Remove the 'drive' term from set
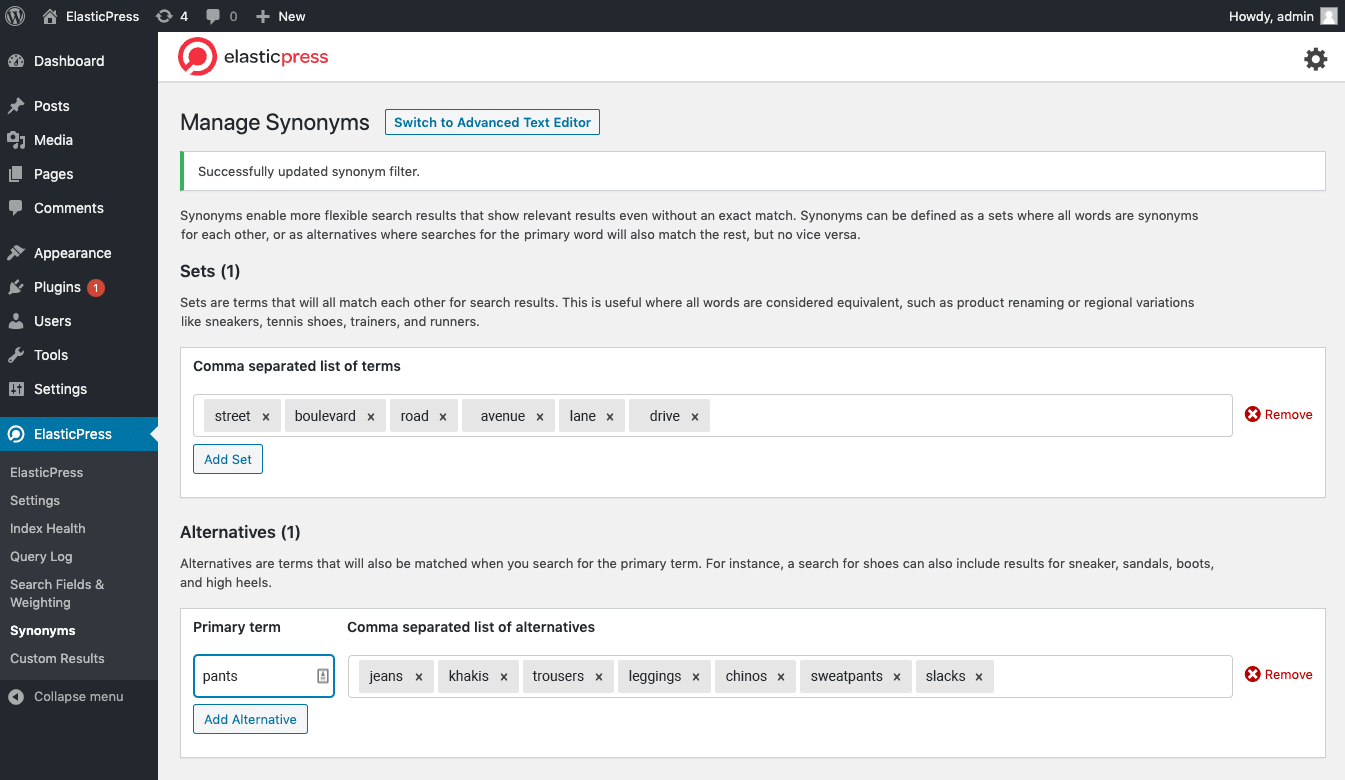1345x780 pixels. point(694,417)
